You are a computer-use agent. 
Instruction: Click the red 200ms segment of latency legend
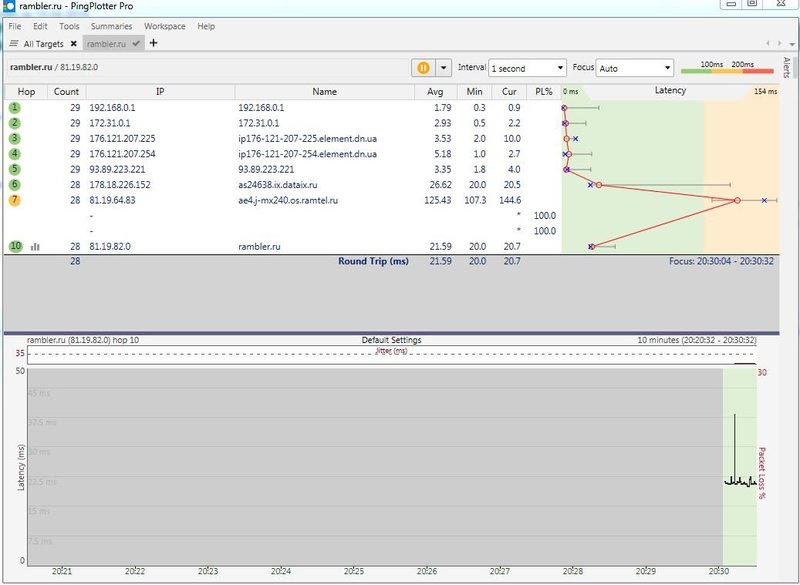pyautogui.click(x=759, y=71)
